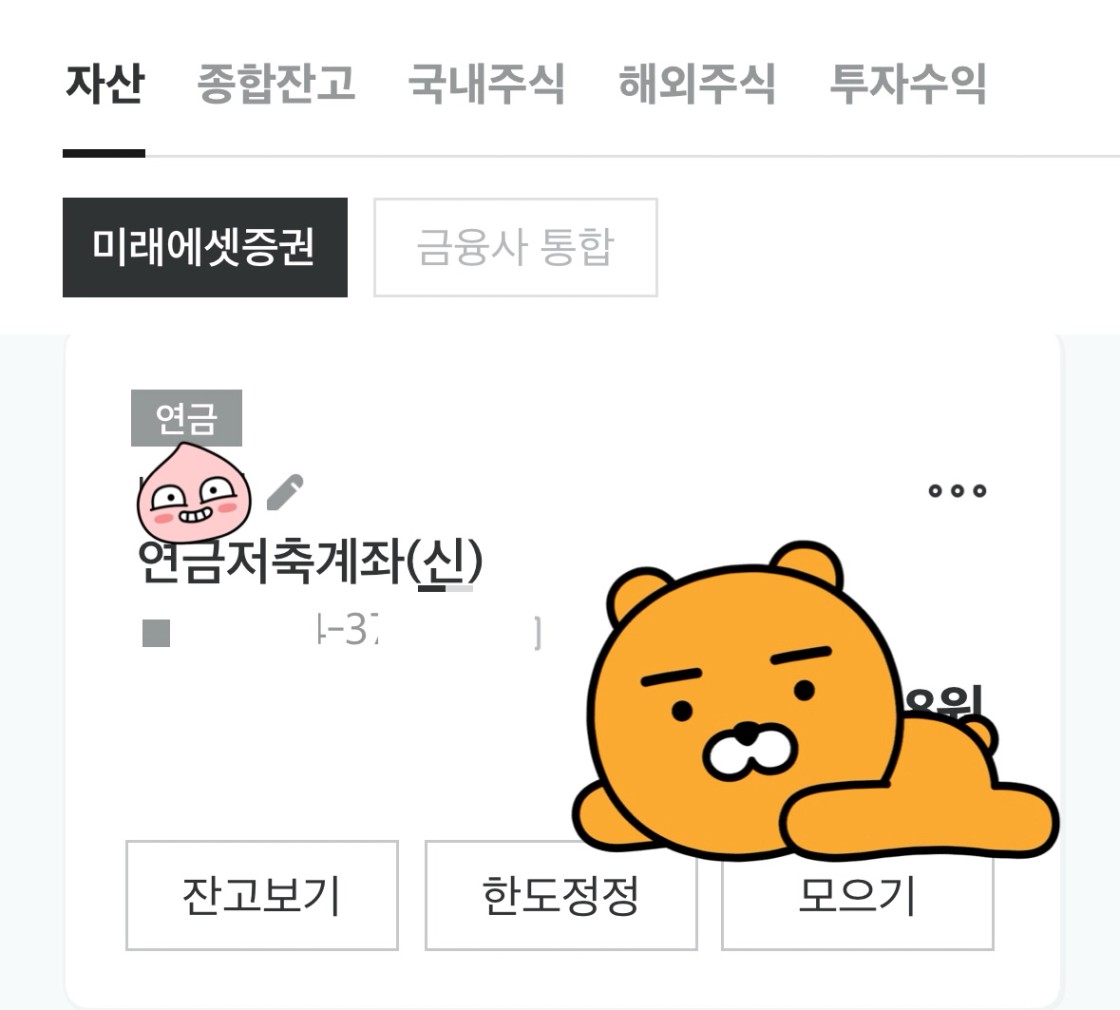This screenshot has height=1010, width=1120.
Task: View the 투자수익 tab
Action: pos(908,84)
